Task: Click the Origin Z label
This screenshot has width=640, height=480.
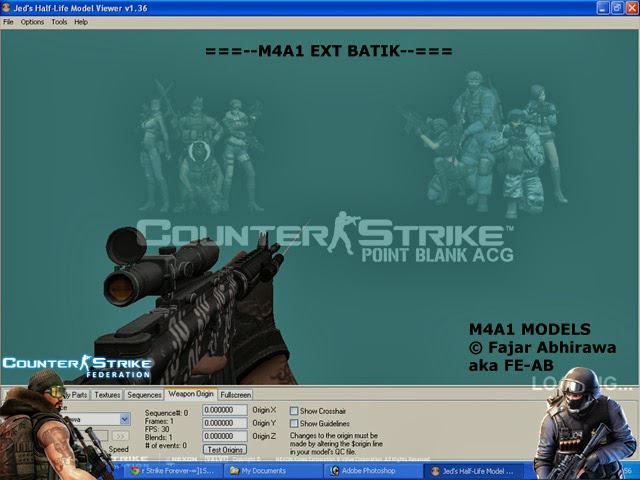Action: click(x=264, y=436)
